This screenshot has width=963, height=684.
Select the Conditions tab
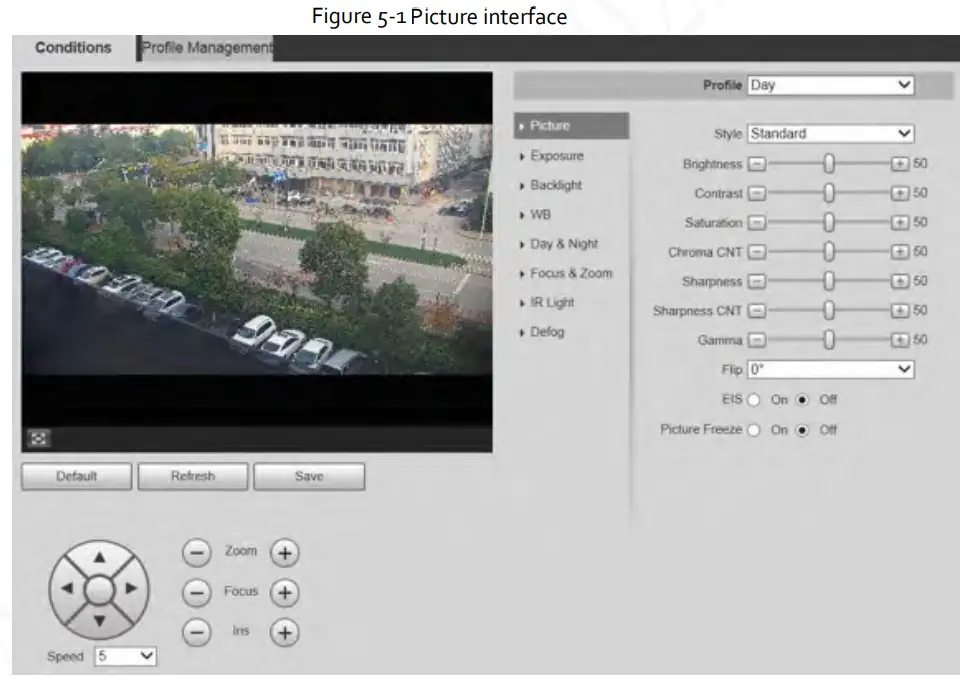[x=71, y=46]
